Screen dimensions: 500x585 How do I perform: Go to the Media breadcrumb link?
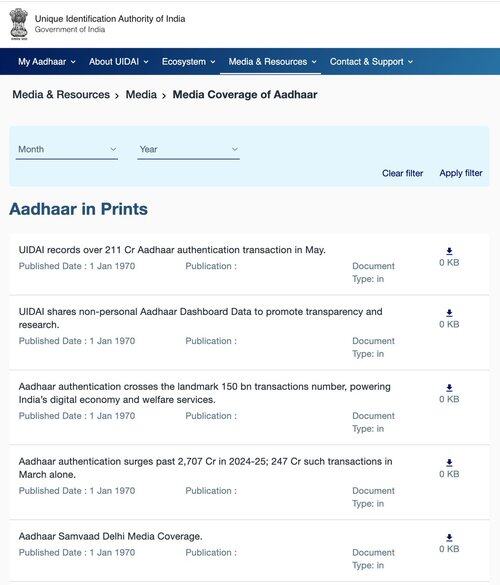point(141,95)
